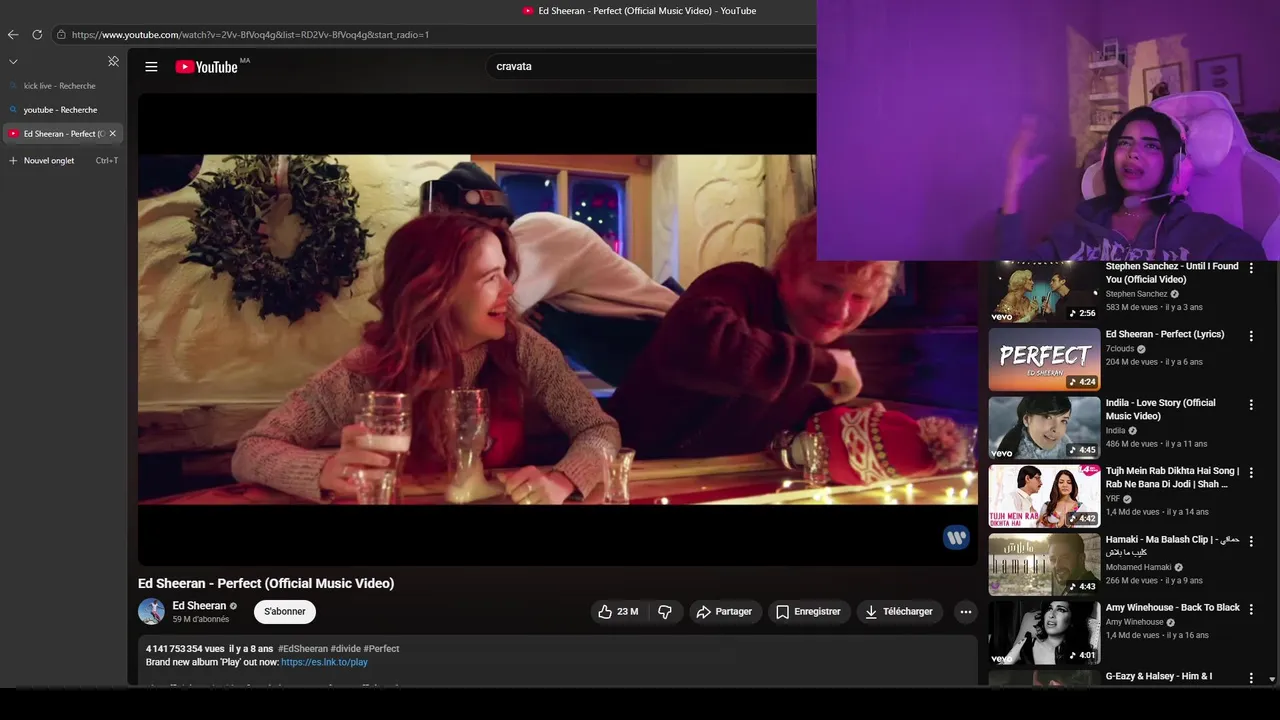
Task: Click the video title 'Ed Sheeran - Perfect (Official Music Video)'
Action: 266,583
